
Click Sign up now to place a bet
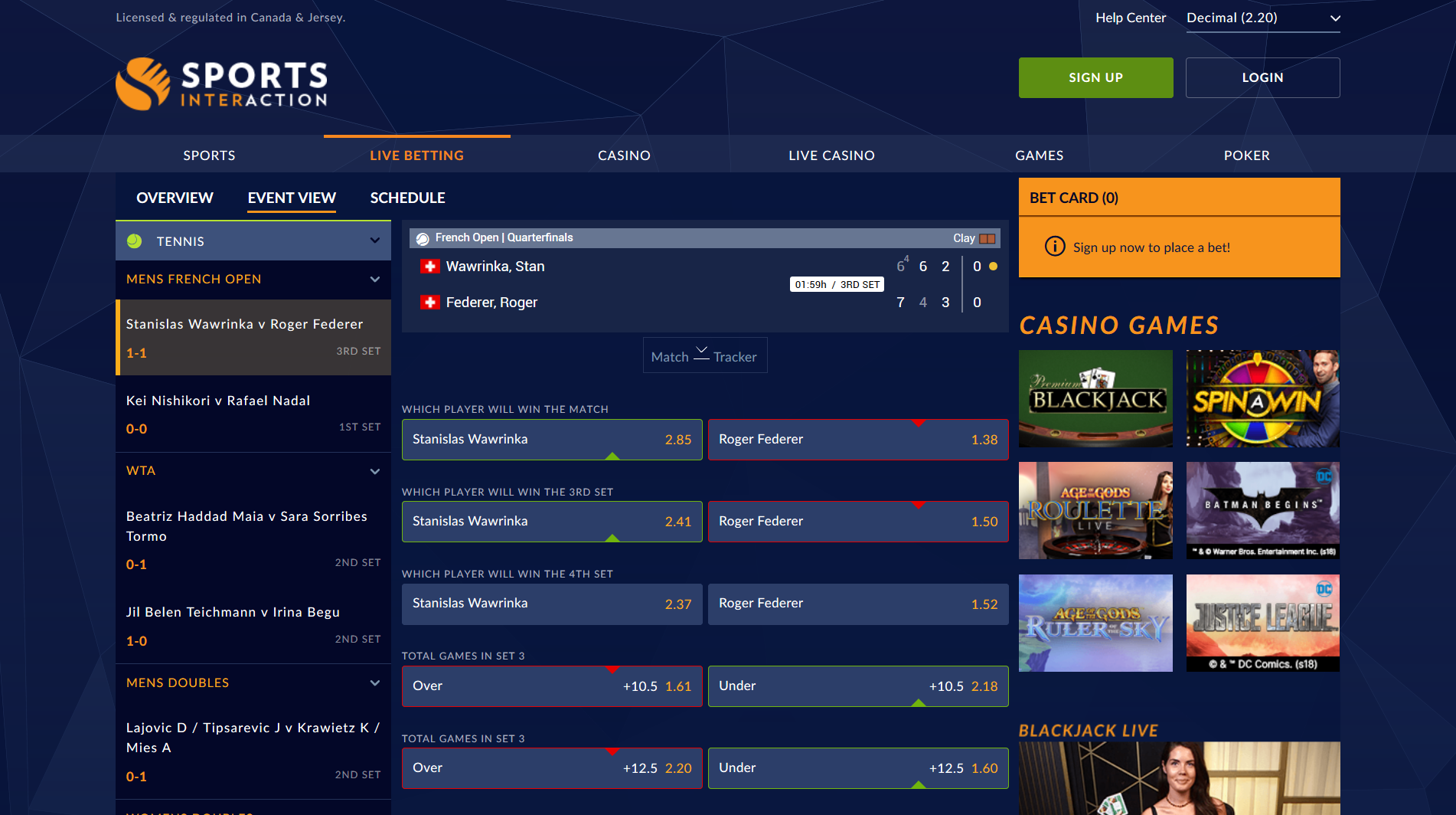[1151, 247]
